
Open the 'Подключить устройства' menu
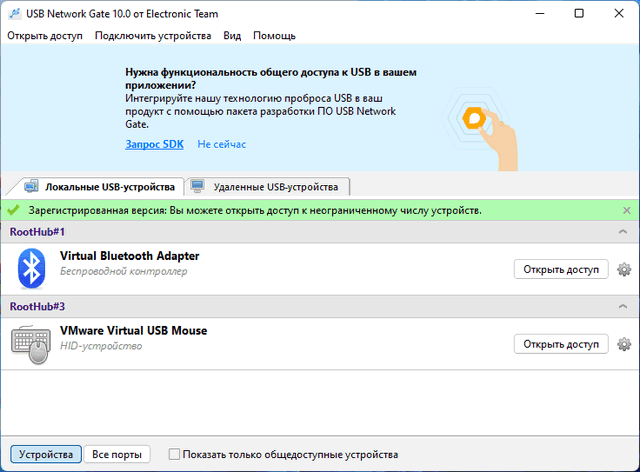click(x=153, y=36)
